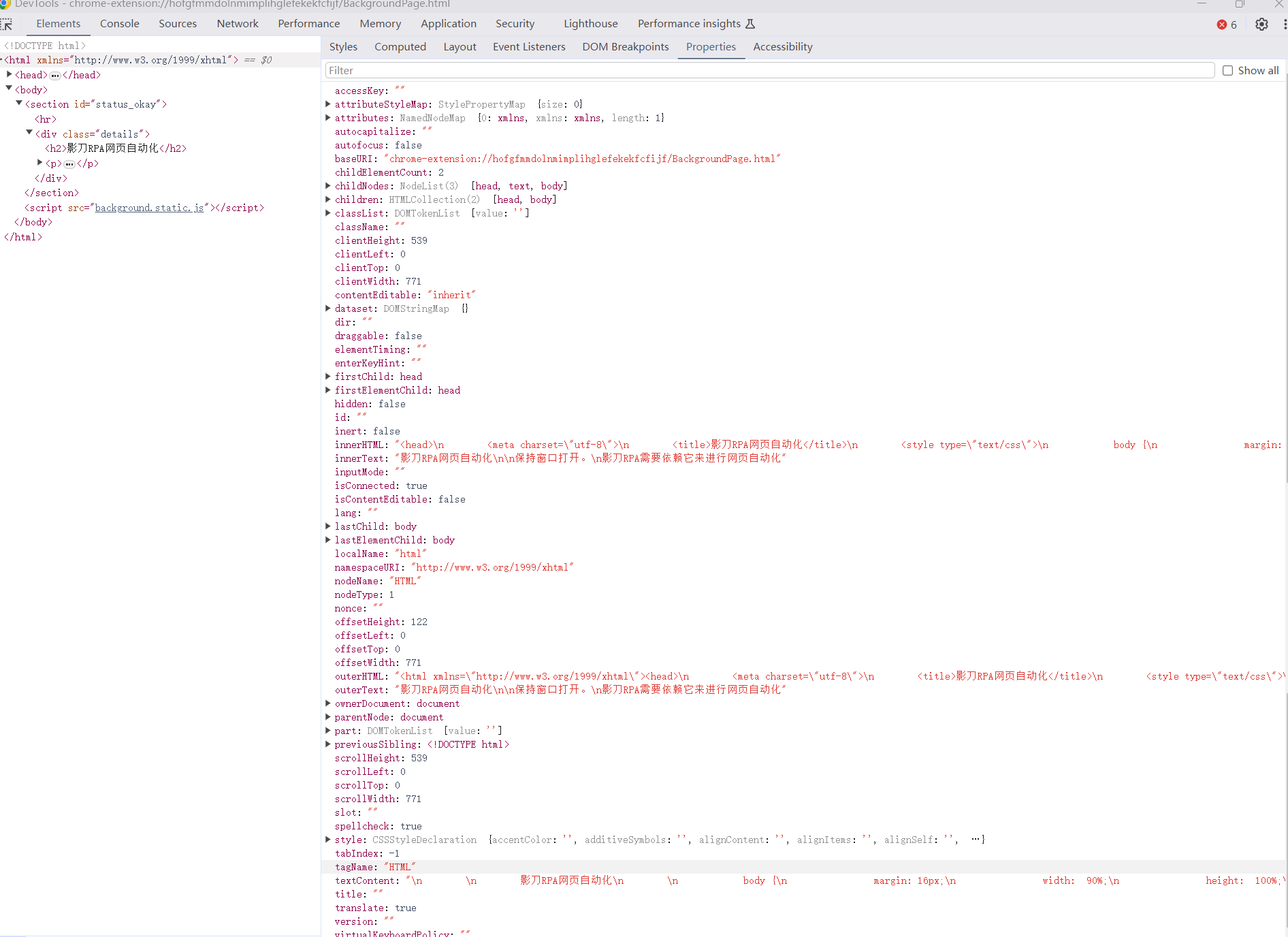Screen dimensions: 1288x937
Task: Click the Performance insights flask icon
Action: [x=750, y=24]
